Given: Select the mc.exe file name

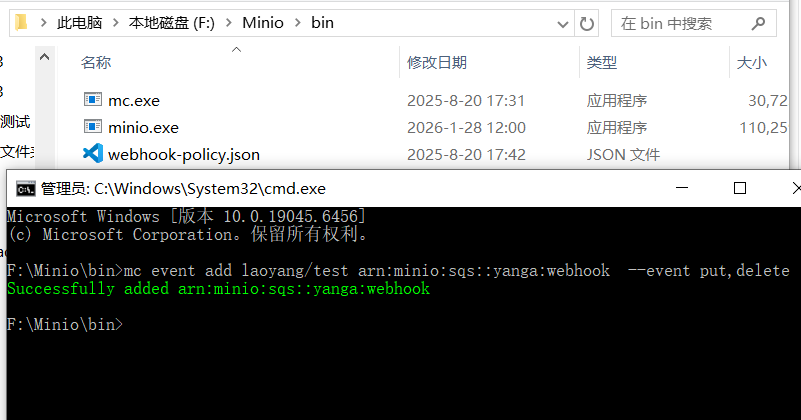Looking at the screenshot, I should pyautogui.click(x=134, y=101).
